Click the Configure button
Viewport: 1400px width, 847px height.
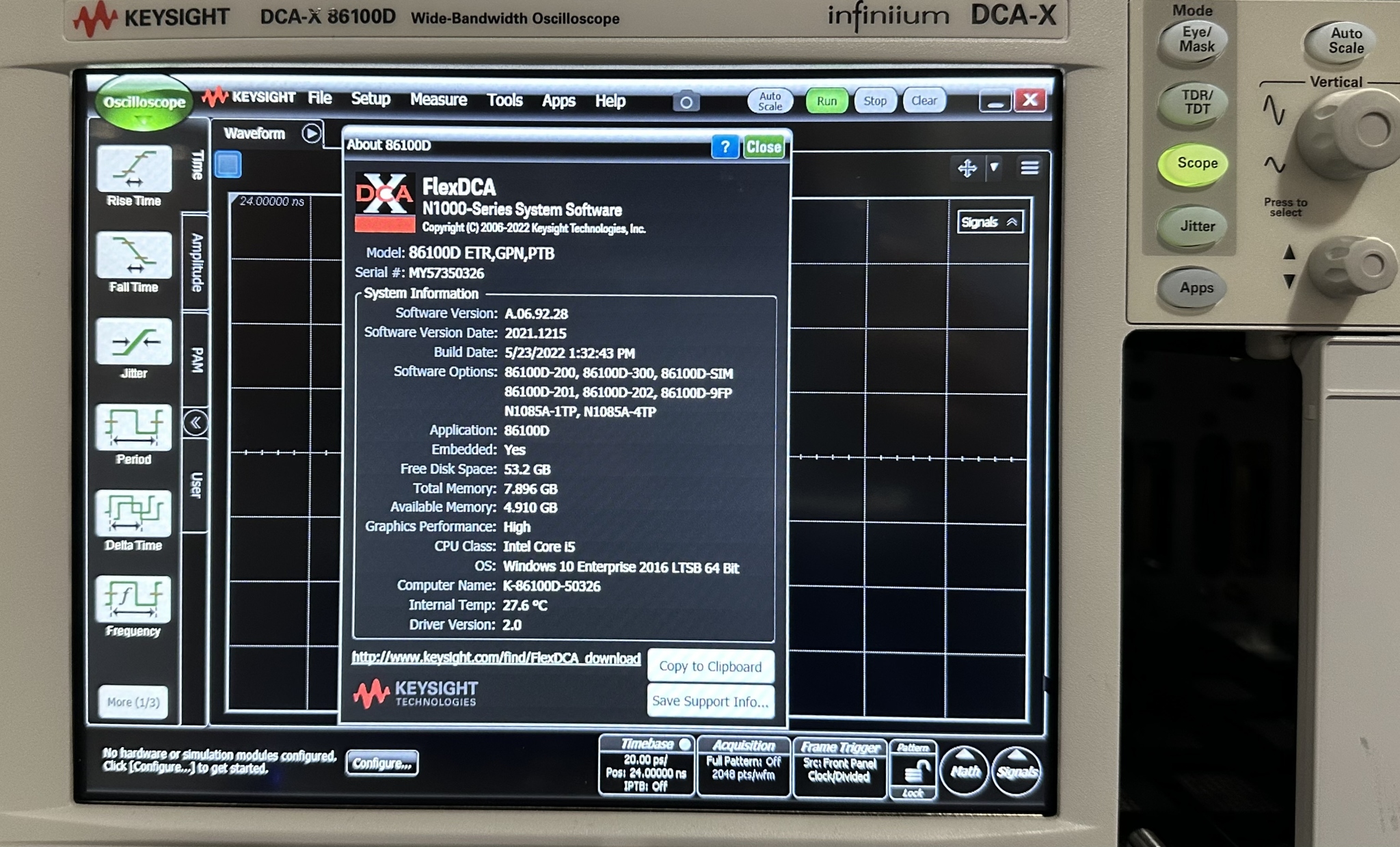382,763
